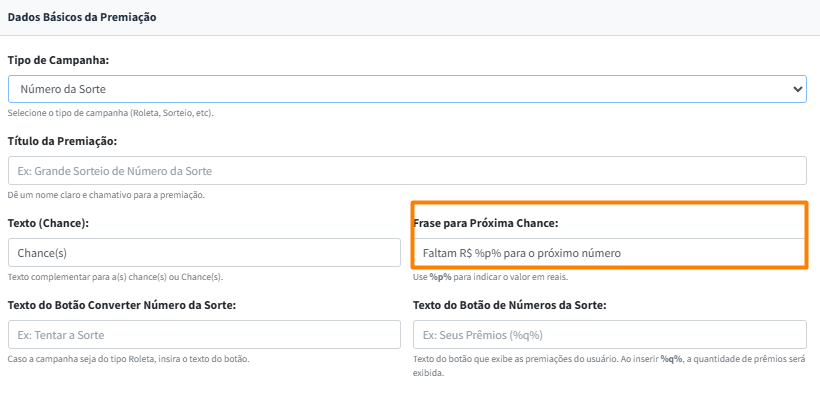Click the chevron arrow of the campaign select

point(797,89)
